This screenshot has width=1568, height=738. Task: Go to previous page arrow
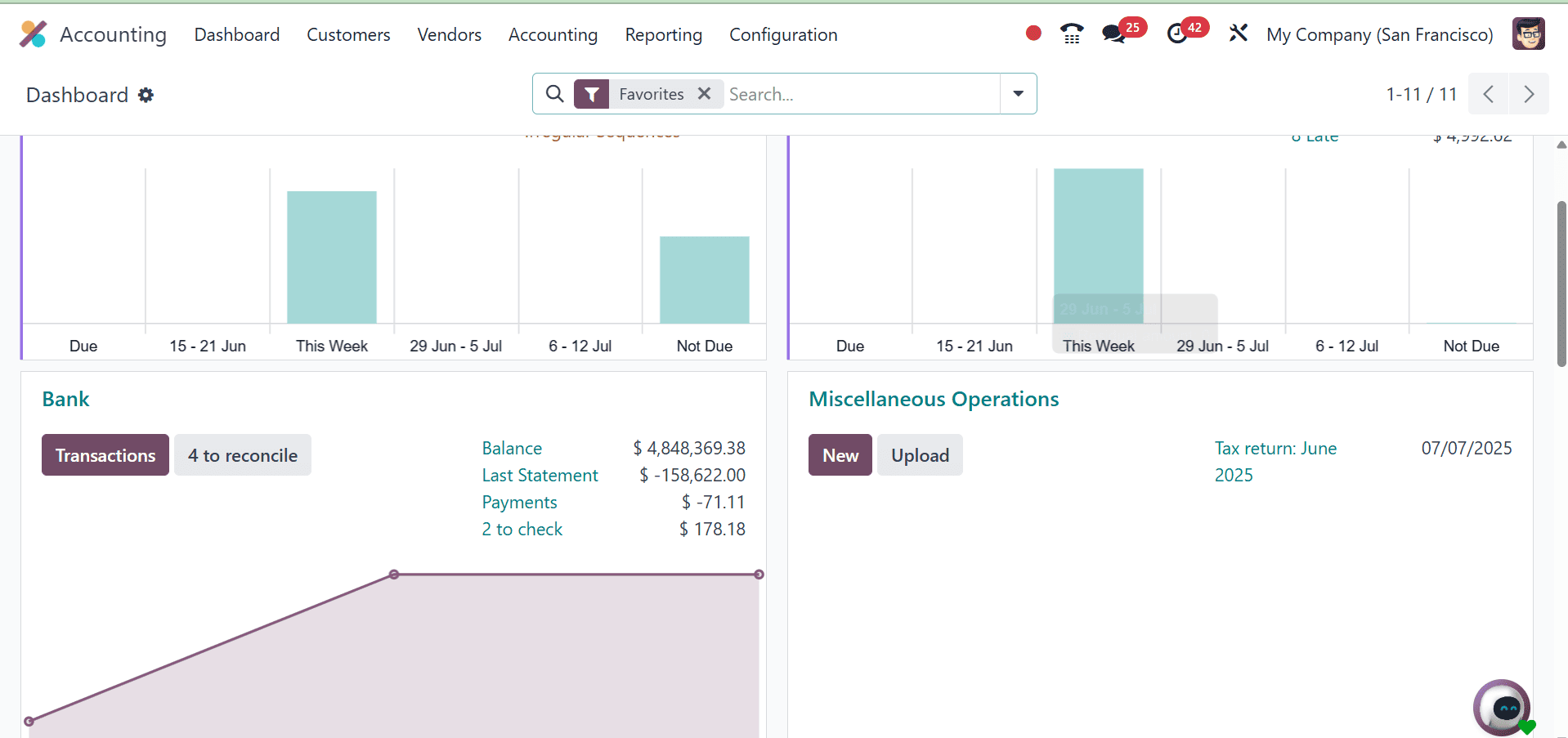pyautogui.click(x=1489, y=94)
